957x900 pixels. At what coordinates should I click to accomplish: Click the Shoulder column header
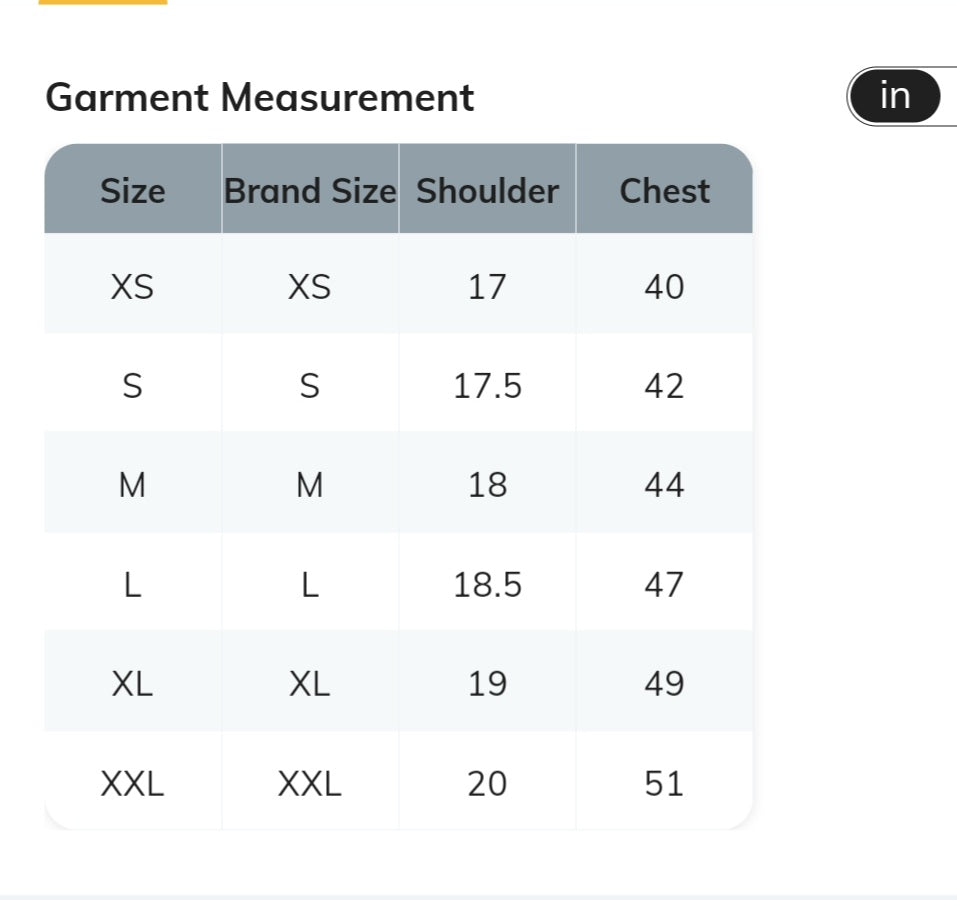pyautogui.click(x=487, y=189)
